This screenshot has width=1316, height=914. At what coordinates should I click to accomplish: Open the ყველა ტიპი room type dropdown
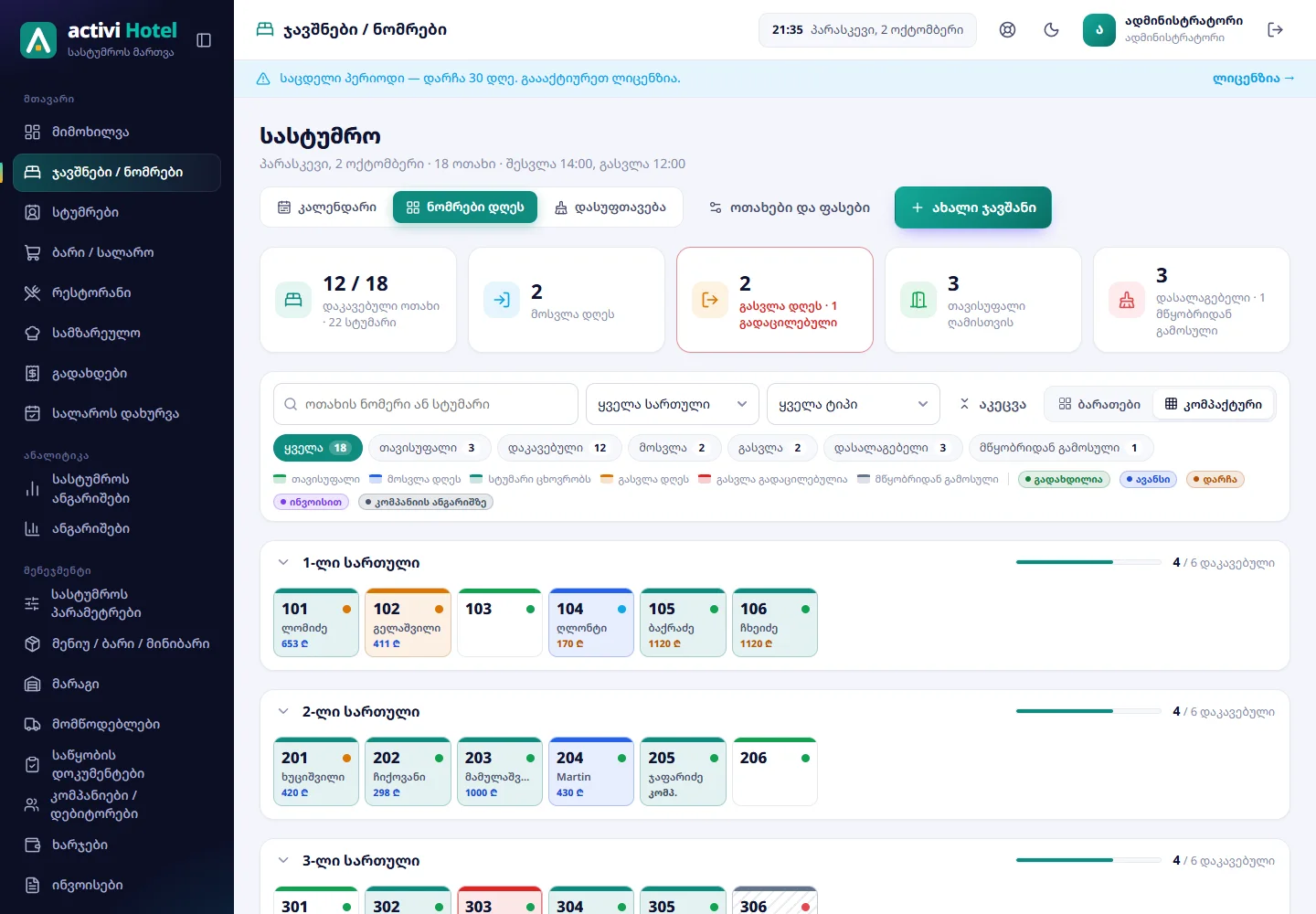click(854, 404)
